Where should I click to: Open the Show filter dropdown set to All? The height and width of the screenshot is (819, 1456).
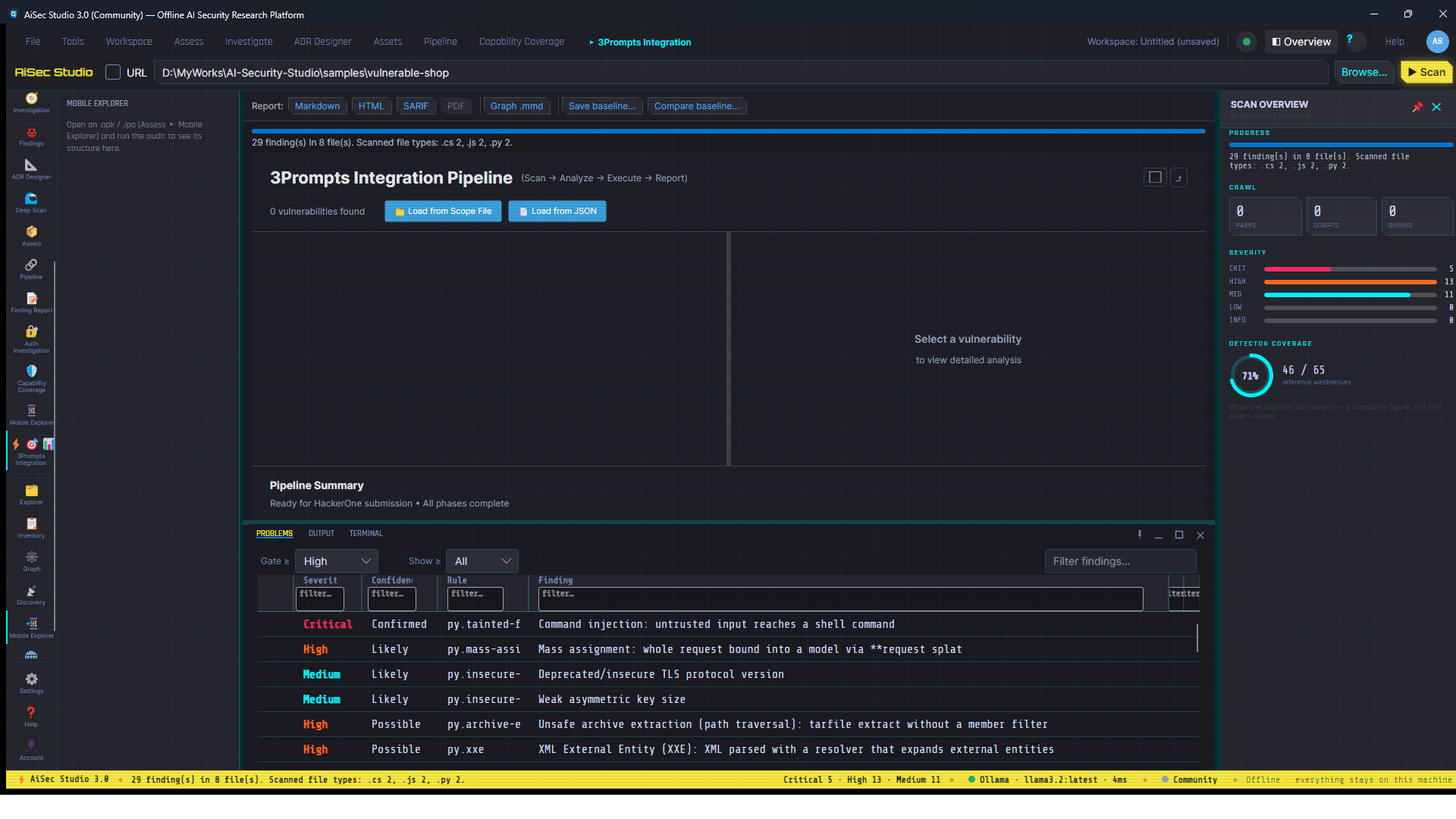(482, 561)
